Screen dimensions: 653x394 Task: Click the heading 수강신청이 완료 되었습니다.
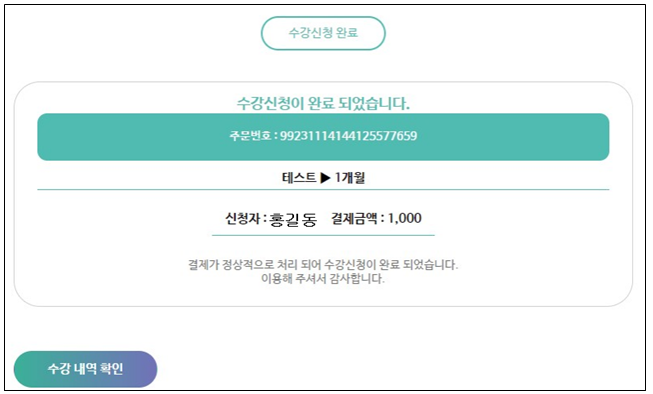click(x=323, y=103)
